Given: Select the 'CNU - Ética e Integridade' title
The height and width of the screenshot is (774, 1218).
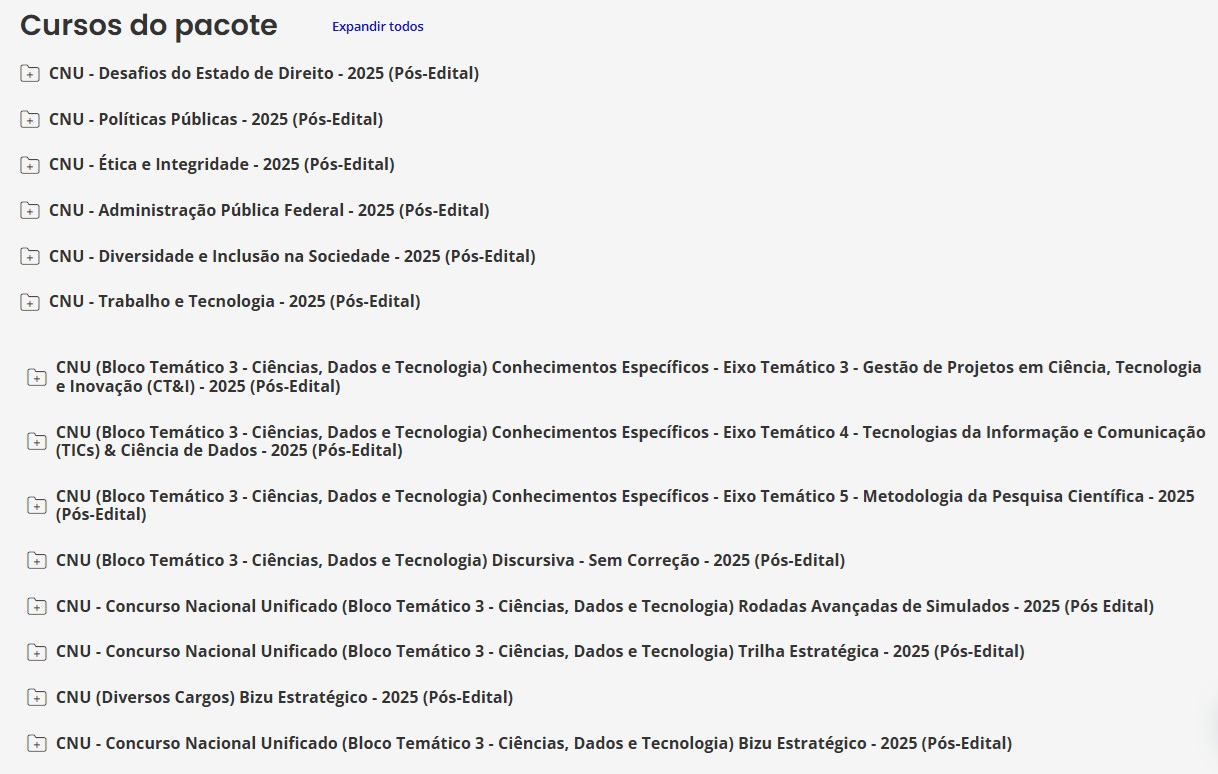Looking at the screenshot, I should click(x=222, y=164).
